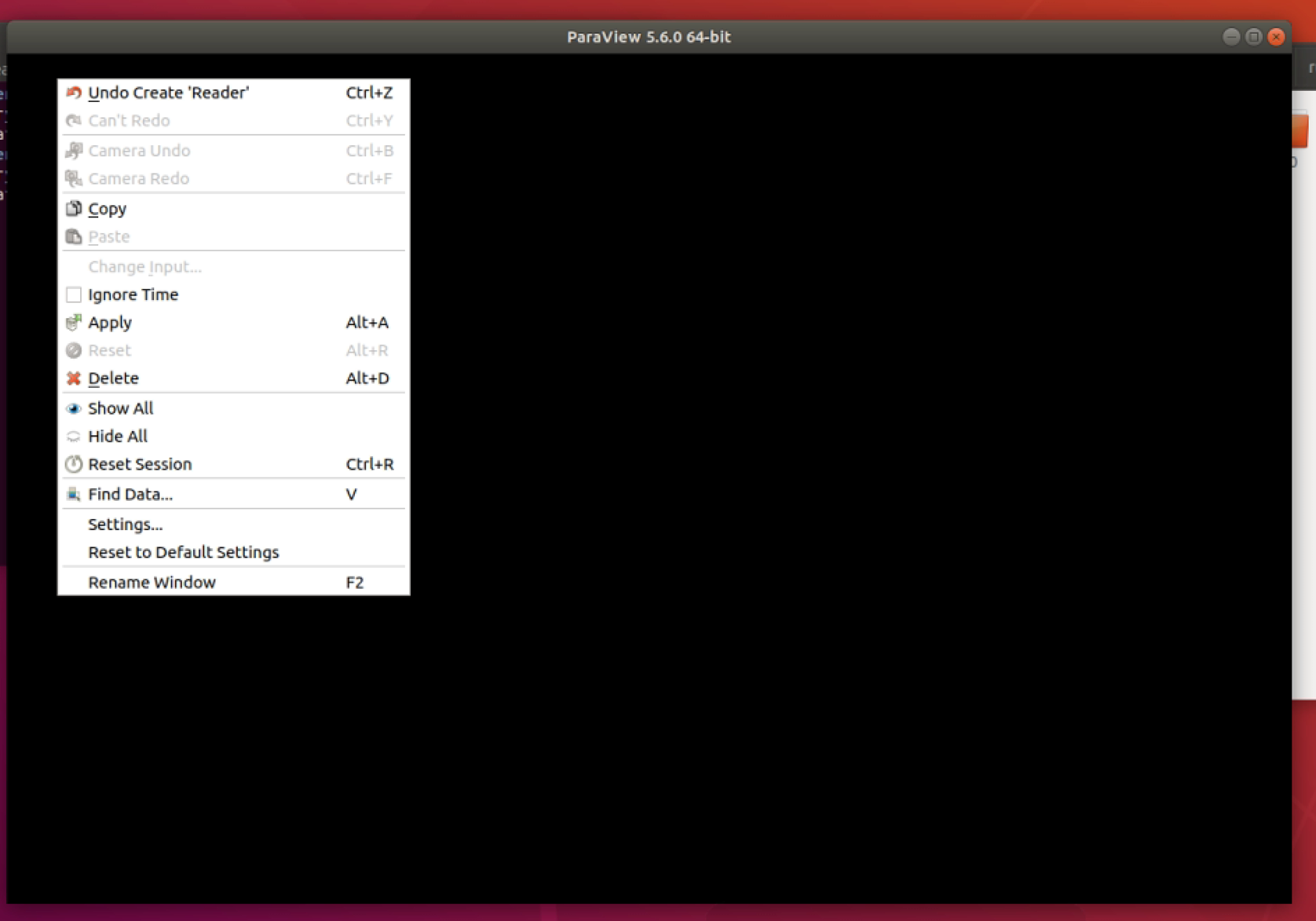The image size is (1316, 921).
Task: Minimize the ParaView window
Action: pos(1231,37)
